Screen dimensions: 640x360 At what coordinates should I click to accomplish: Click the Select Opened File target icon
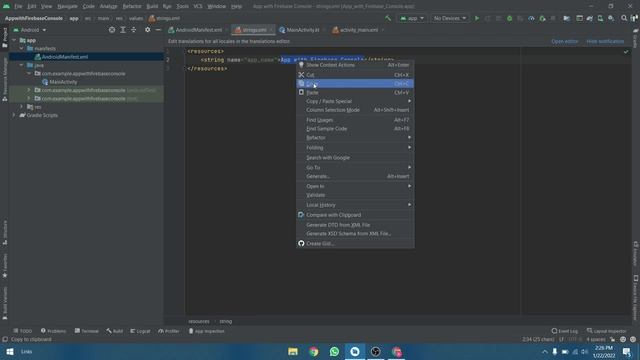(x=112, y=30)
